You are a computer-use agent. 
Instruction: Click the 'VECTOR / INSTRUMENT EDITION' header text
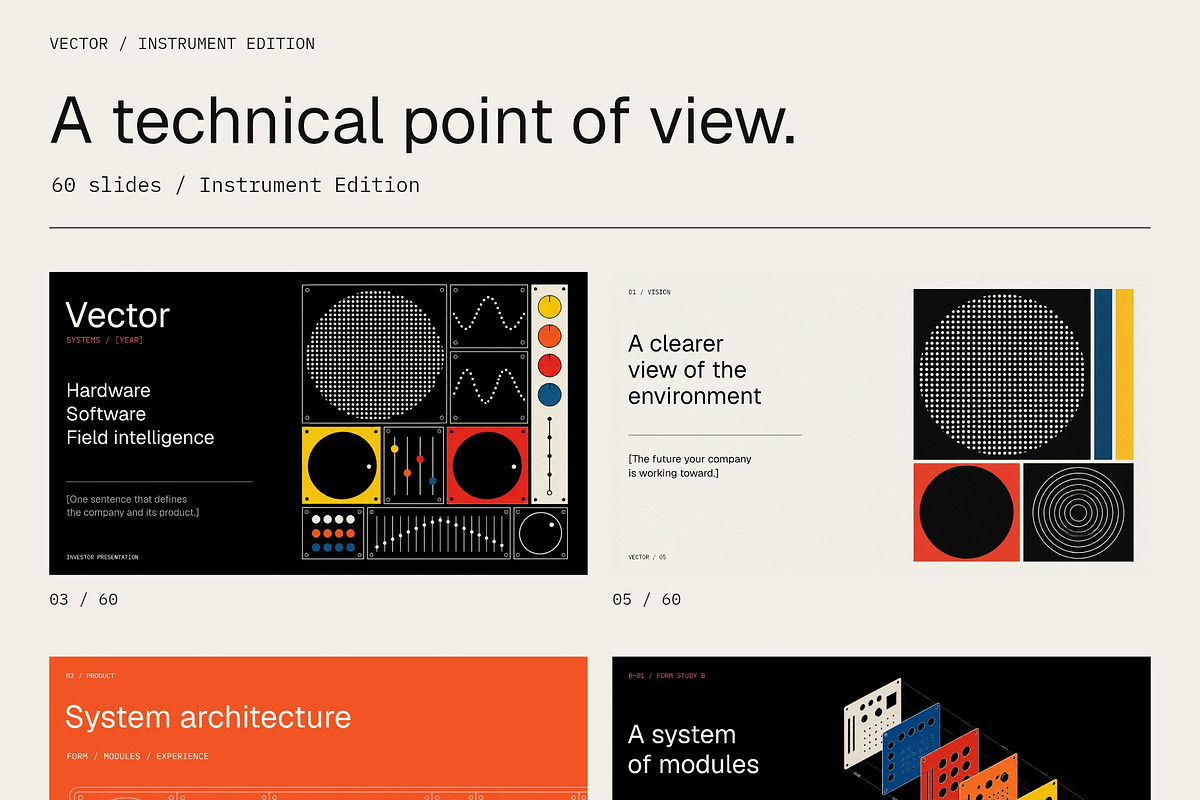coord(182,44)
